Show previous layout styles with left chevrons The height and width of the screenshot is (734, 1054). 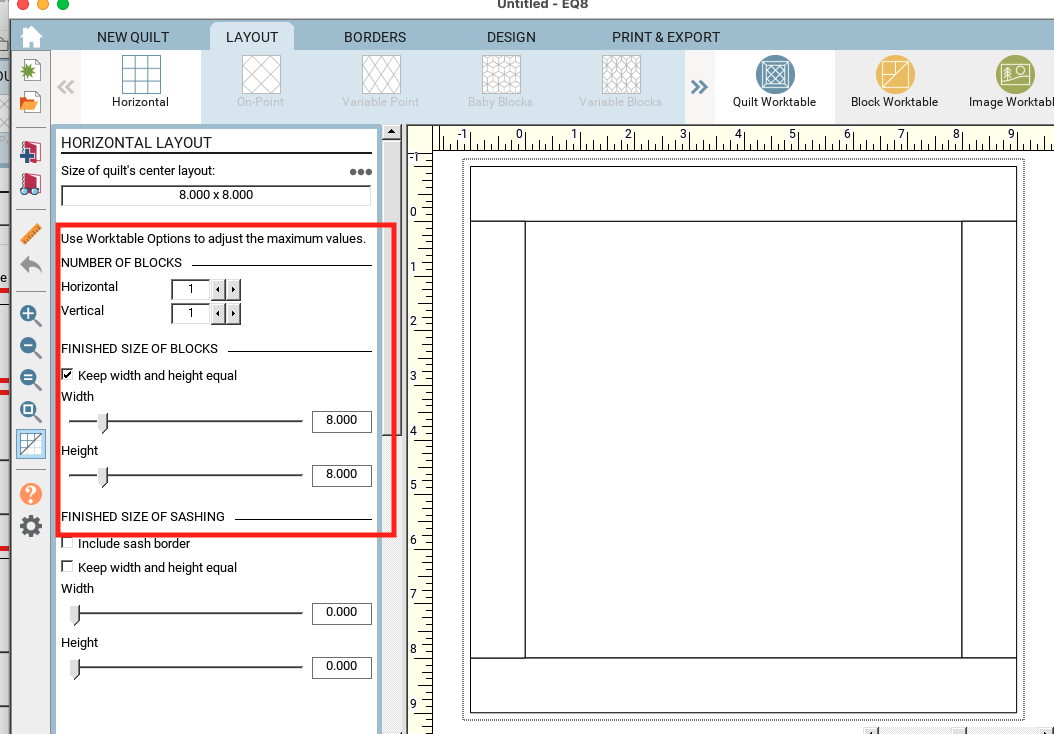coord(66,87)
